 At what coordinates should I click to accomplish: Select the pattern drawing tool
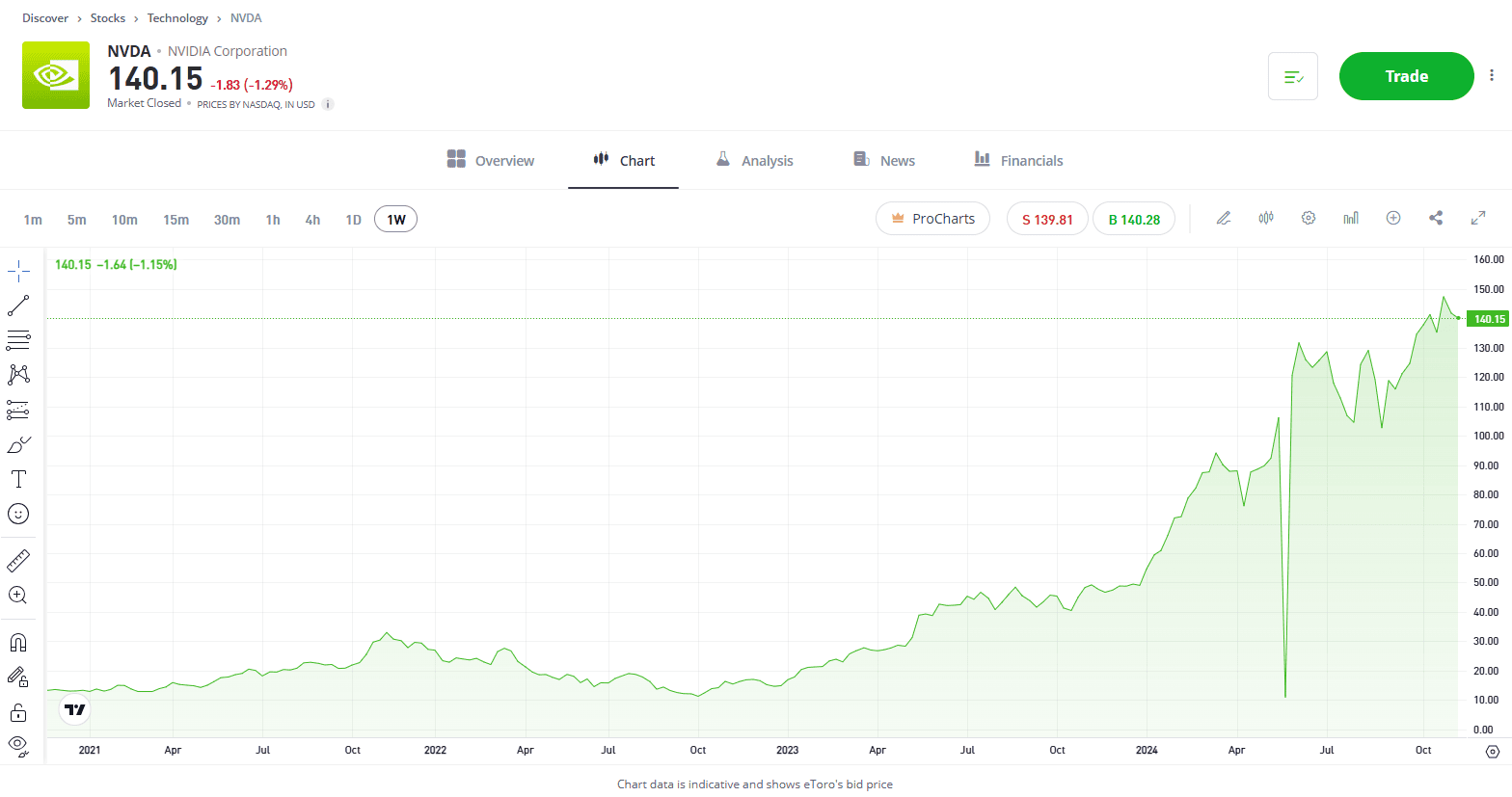point(18,374)
